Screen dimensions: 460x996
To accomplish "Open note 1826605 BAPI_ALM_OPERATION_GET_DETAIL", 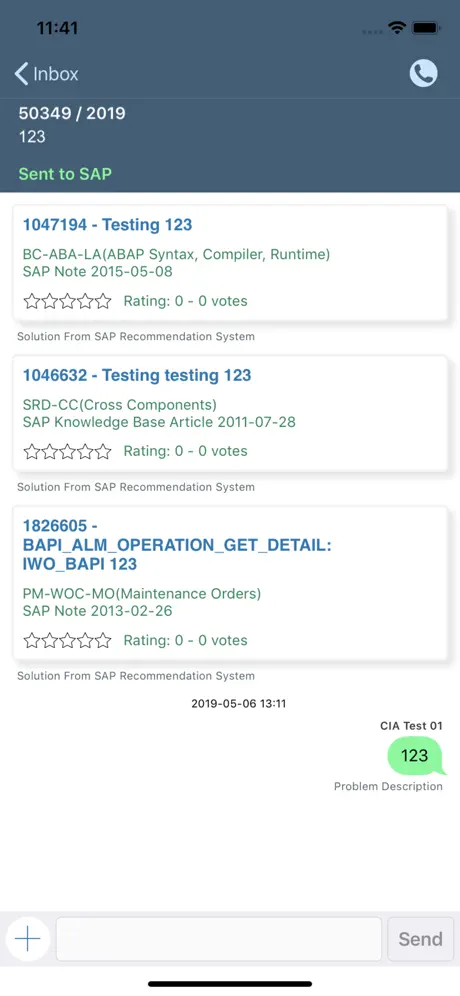I will (x=177, y=545).
